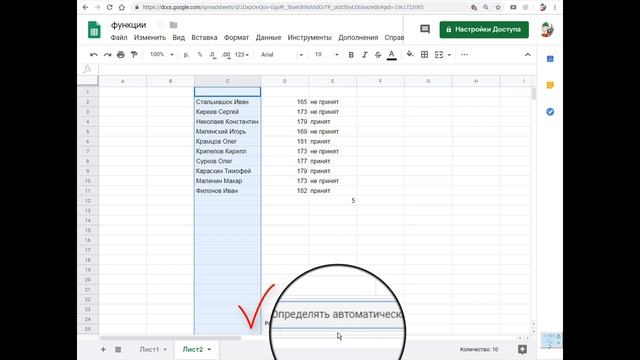This screenshot has height=360, width=640.
Task: Select the paint format roller tool
Action: pyautogui.click(x=134, y=55)
